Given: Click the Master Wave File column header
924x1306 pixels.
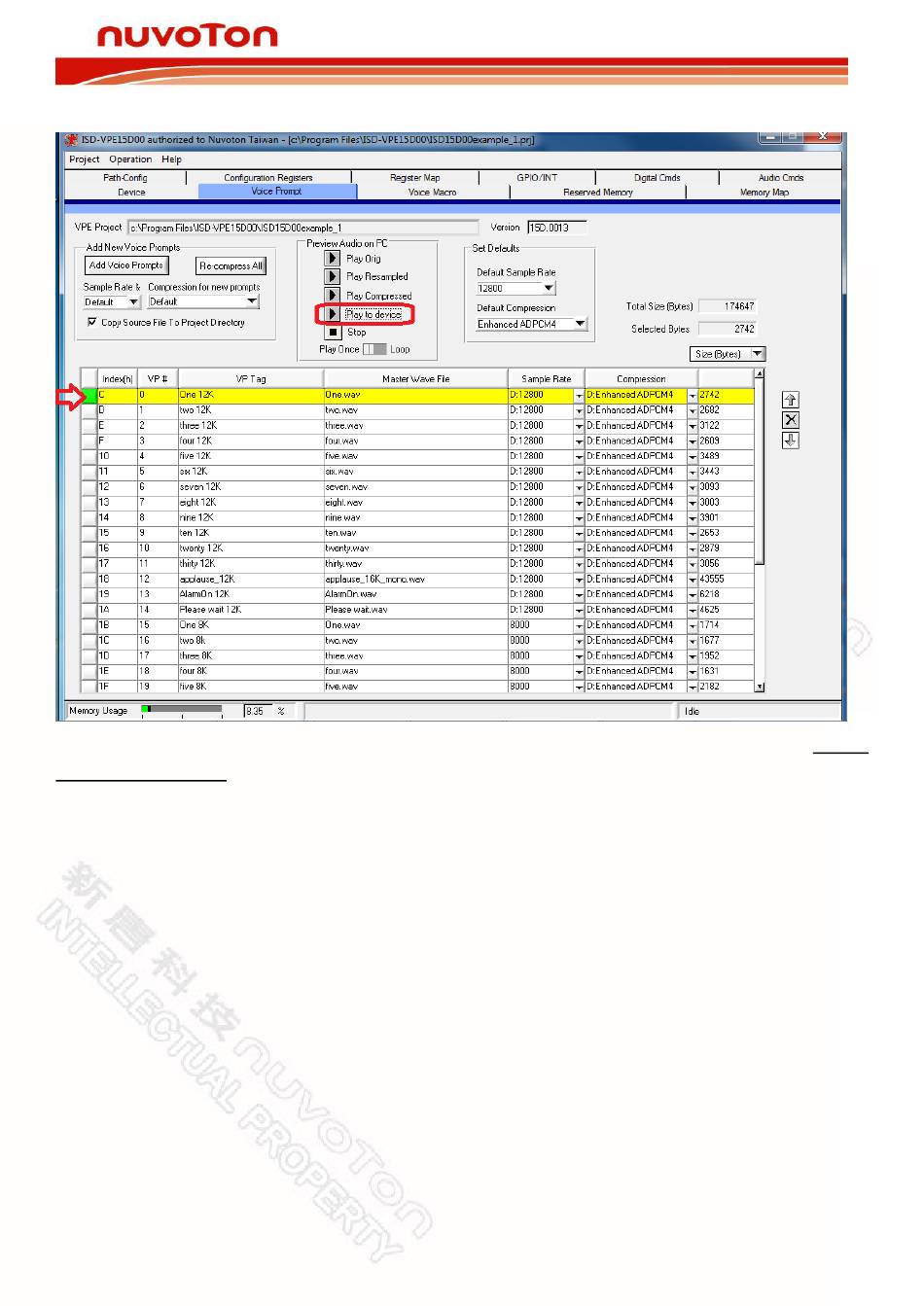Looking at the screenshot, I should point(415,379).
